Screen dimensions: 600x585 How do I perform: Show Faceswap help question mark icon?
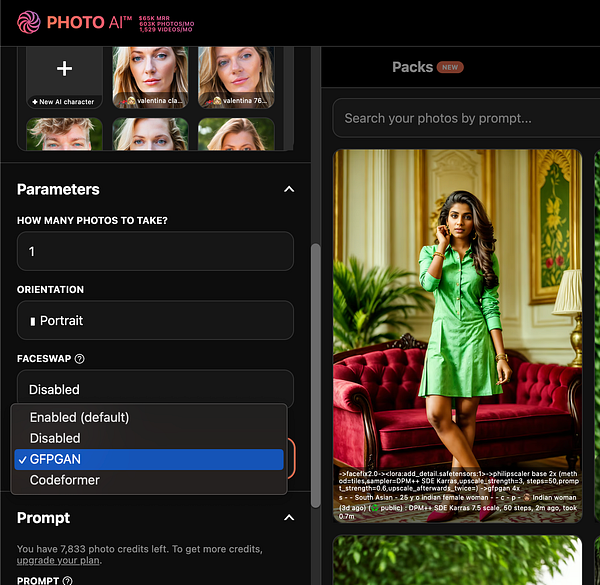click(80, 359)
